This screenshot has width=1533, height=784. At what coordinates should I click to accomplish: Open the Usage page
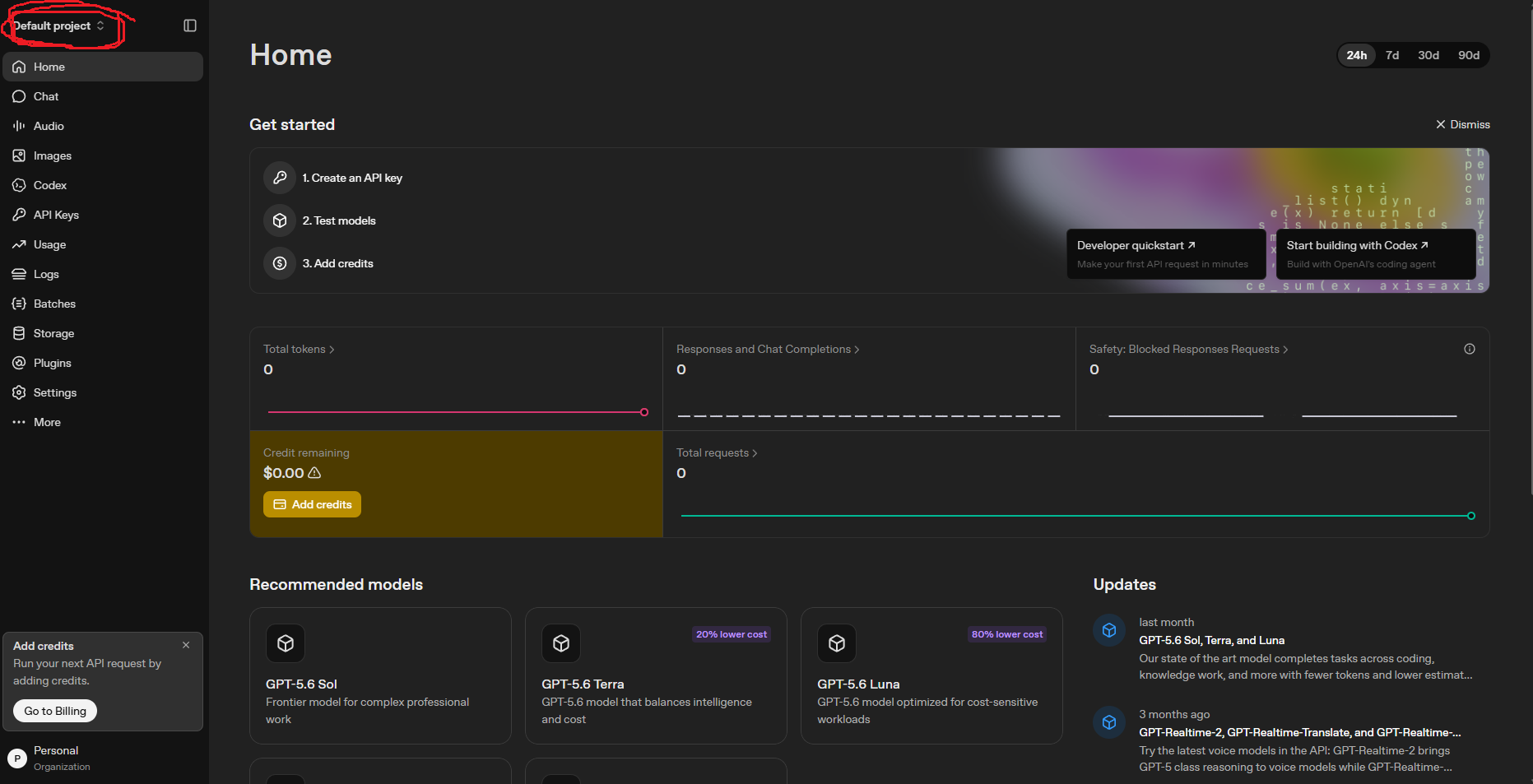(103, 244)
